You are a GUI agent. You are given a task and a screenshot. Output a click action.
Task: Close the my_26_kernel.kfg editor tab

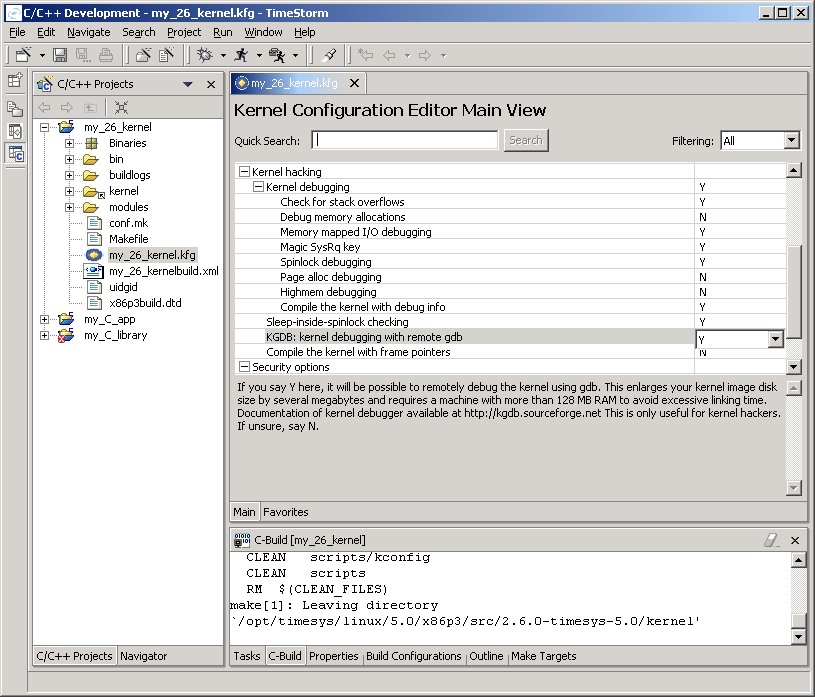(x=354, y=83)
